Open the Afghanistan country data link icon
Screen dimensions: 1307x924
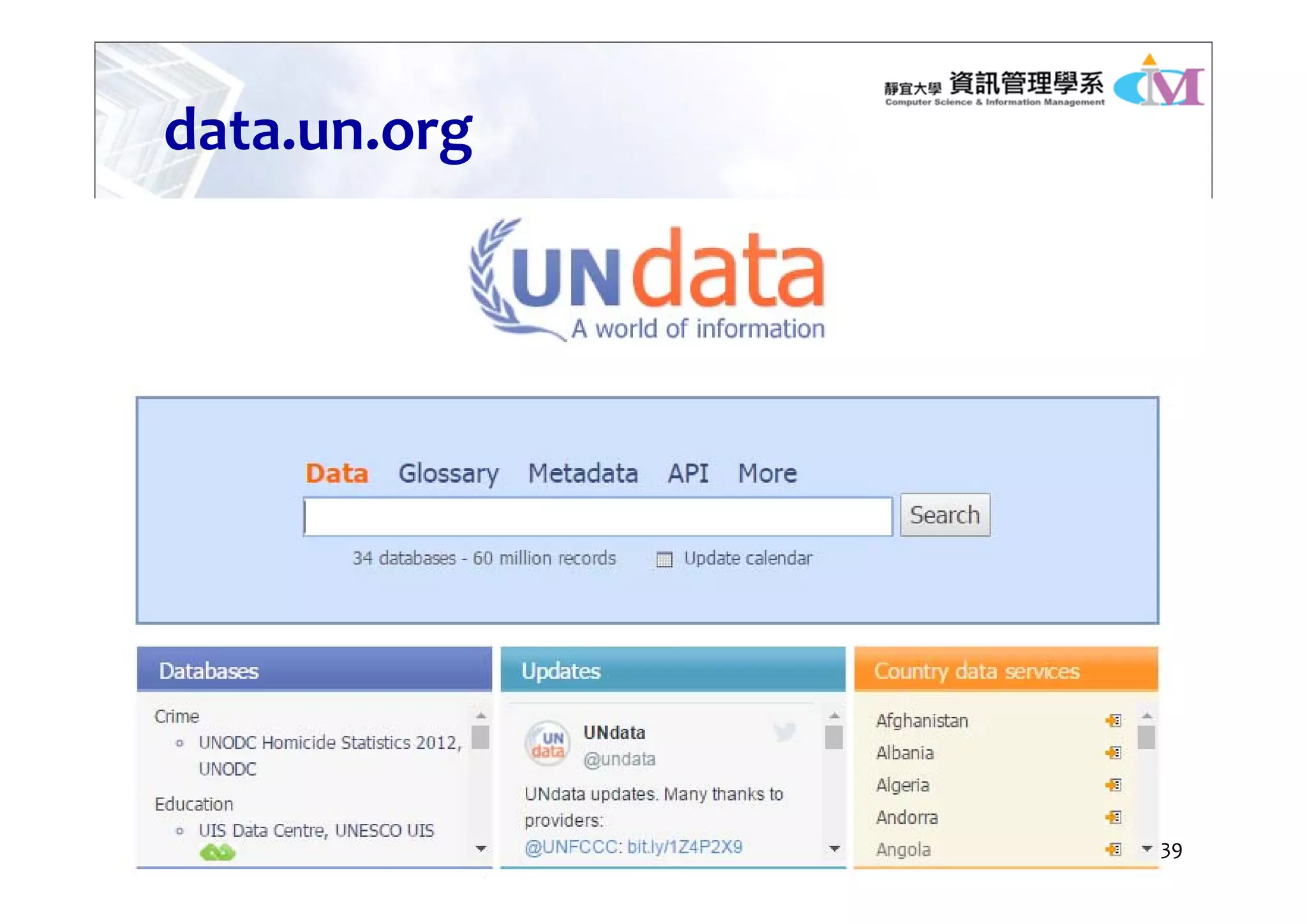point(1114,720)
